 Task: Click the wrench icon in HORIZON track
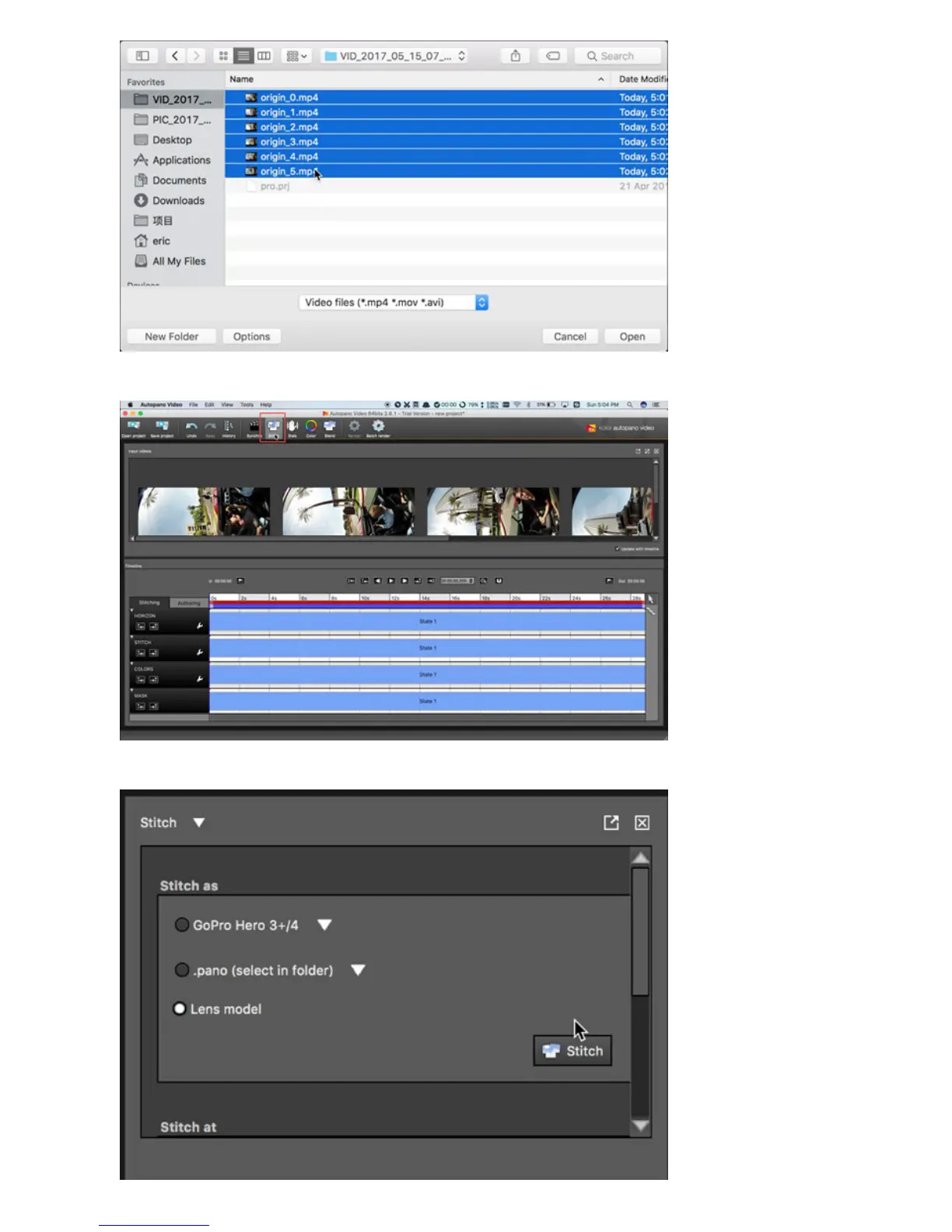200,626
